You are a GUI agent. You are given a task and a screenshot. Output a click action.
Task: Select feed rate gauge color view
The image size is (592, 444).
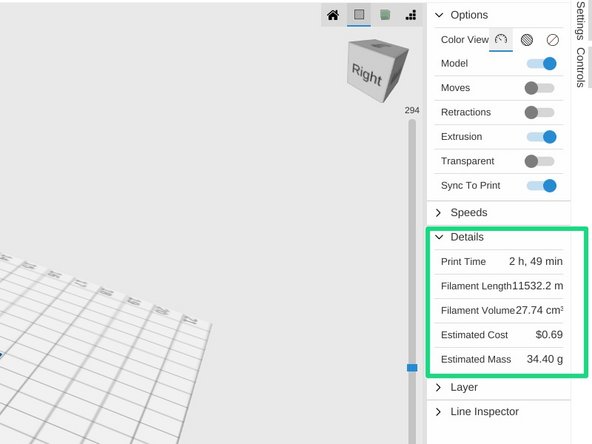501,39
